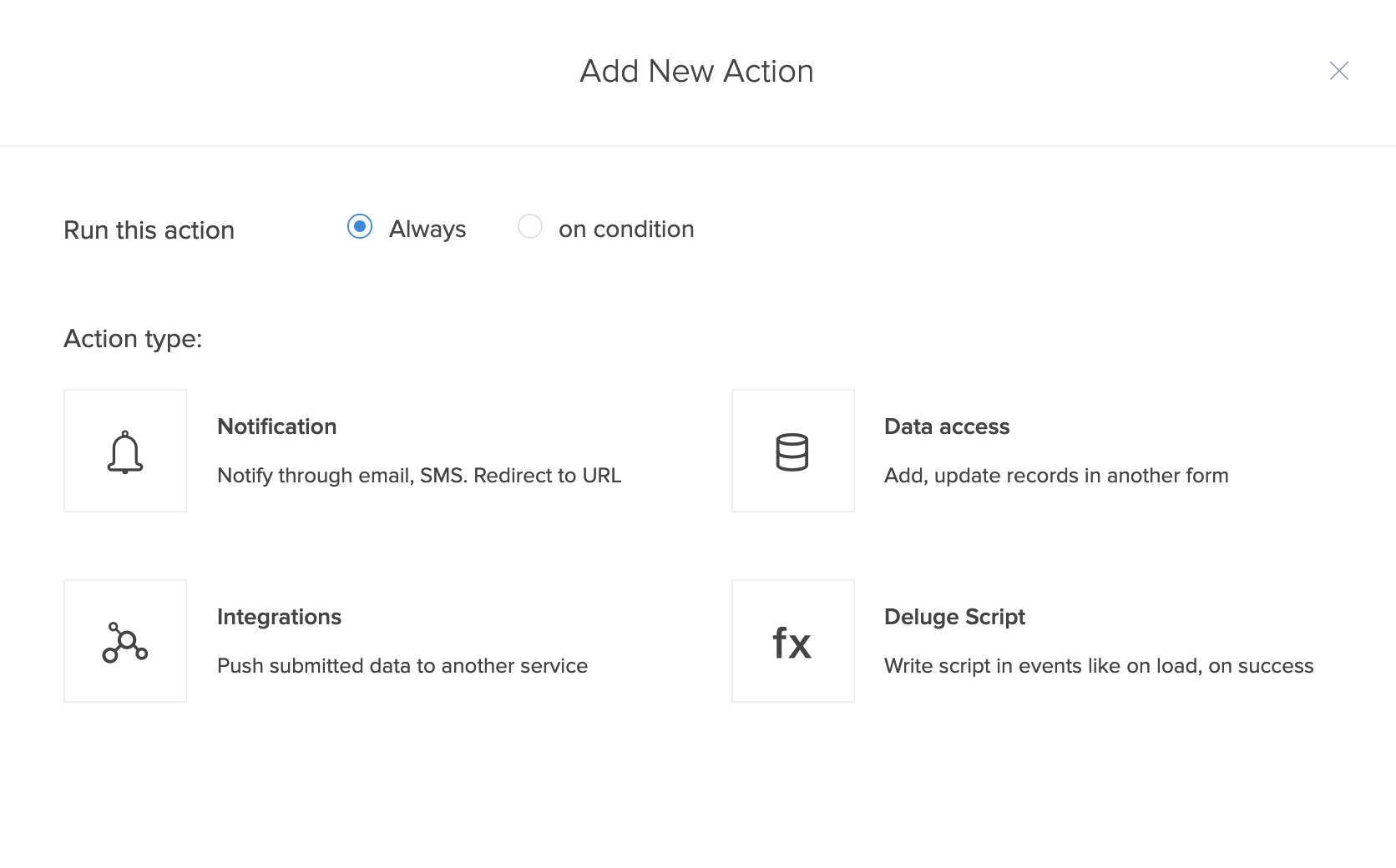The height and width of the screenshot is (868, 1396).
Task: Click the "on condition" option label
Action: coord(626,230)
